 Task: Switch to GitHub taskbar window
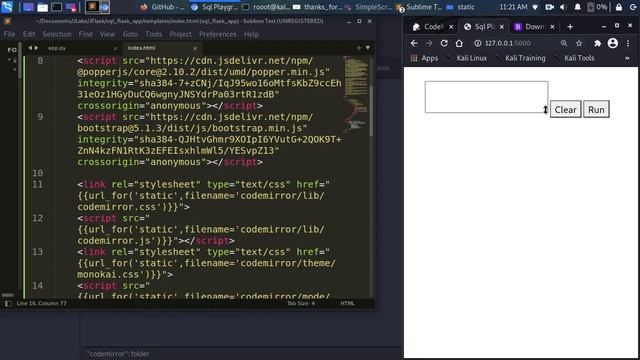point(162,7)
